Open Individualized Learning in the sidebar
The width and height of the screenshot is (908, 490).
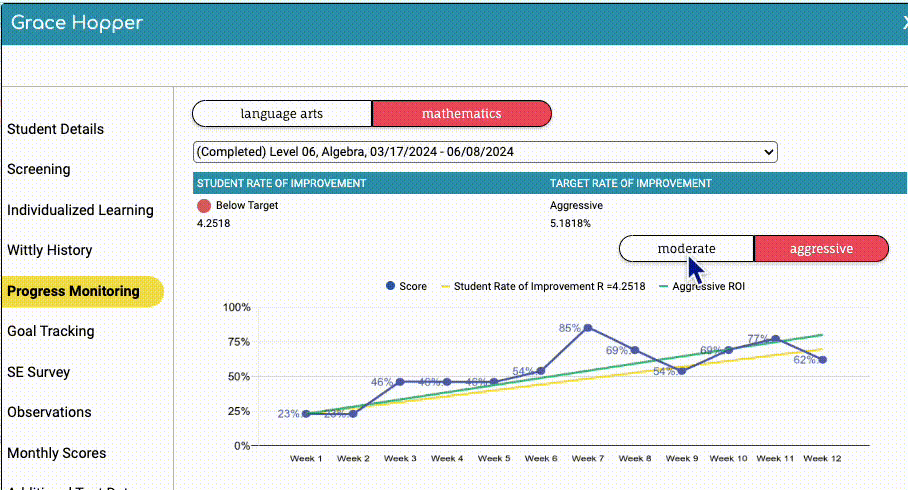80,210
